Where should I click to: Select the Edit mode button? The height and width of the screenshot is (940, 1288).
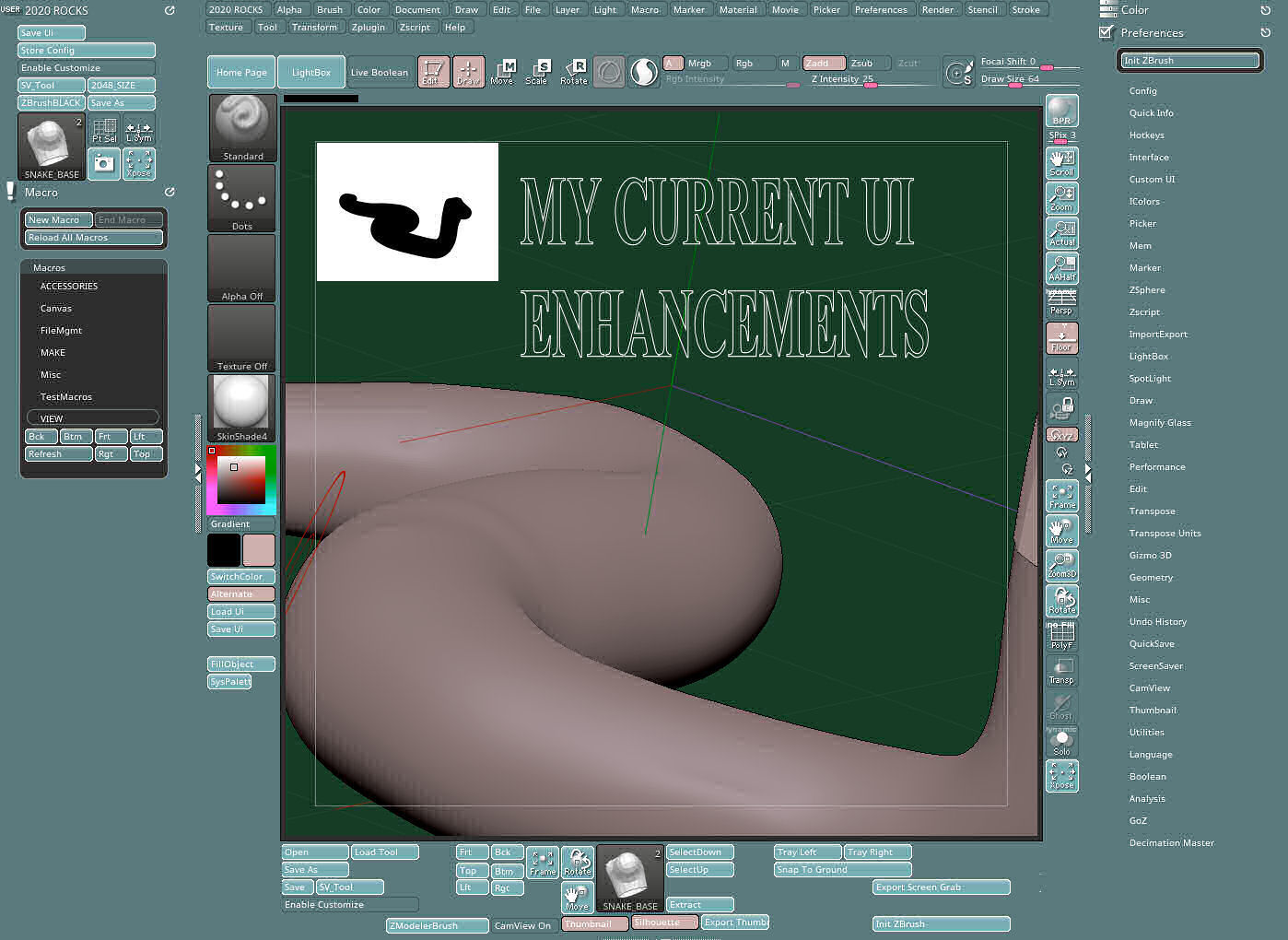tap(433, 71)
